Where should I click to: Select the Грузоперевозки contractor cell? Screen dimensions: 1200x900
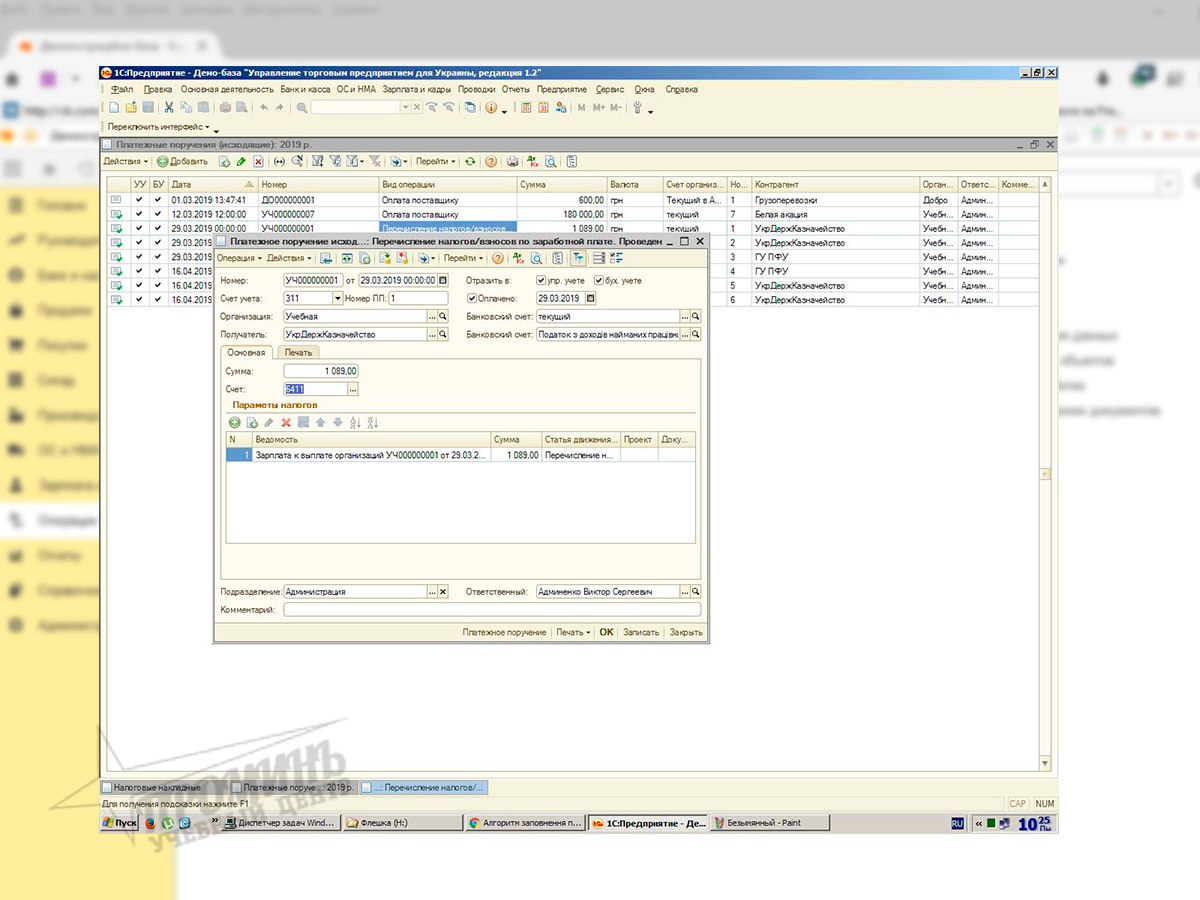tap(835, 200)
